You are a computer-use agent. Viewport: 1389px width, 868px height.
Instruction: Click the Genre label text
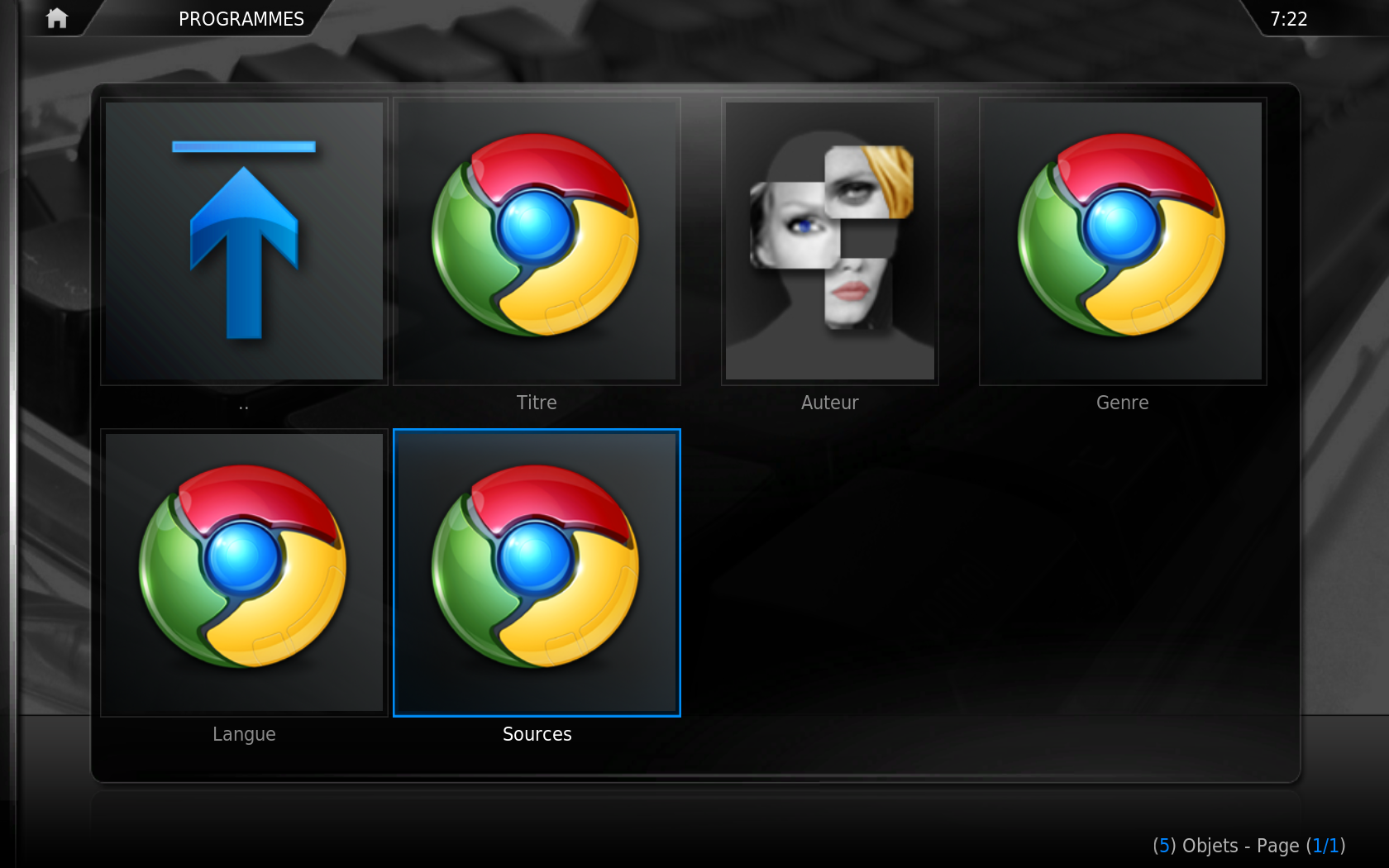click(x=1123, y=403)
